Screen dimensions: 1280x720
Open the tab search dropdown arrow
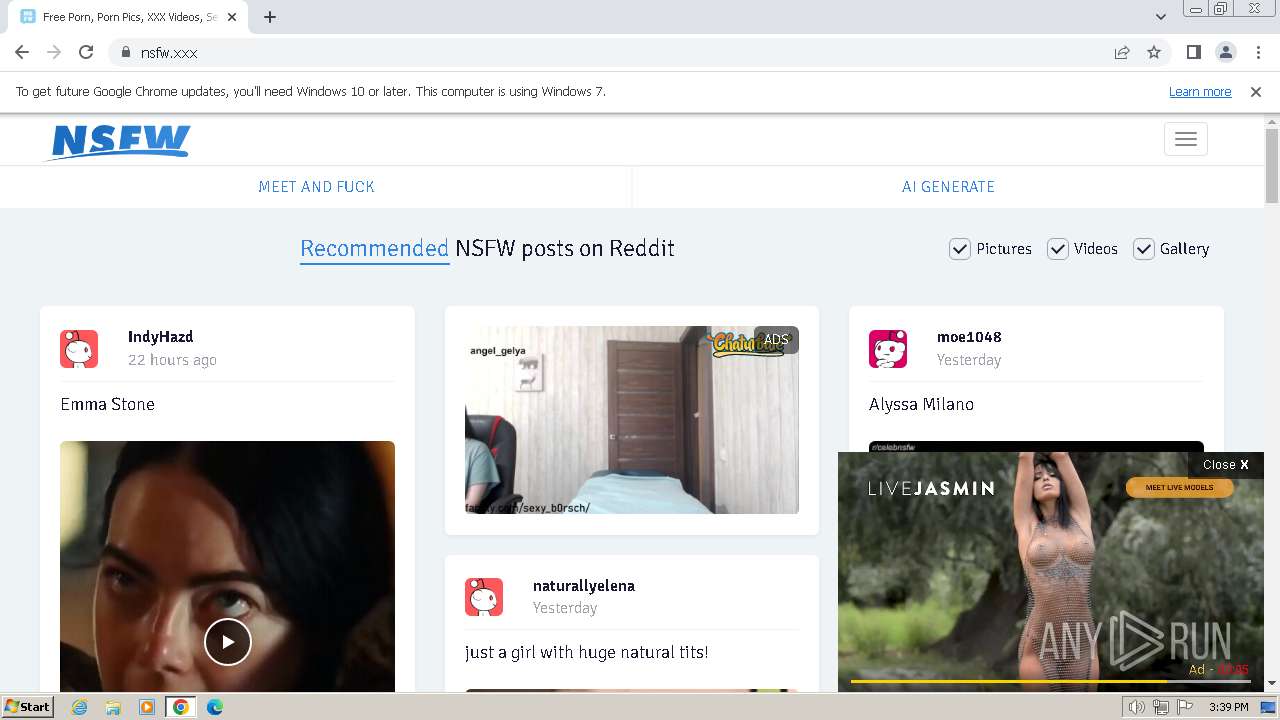point(1161,16)
